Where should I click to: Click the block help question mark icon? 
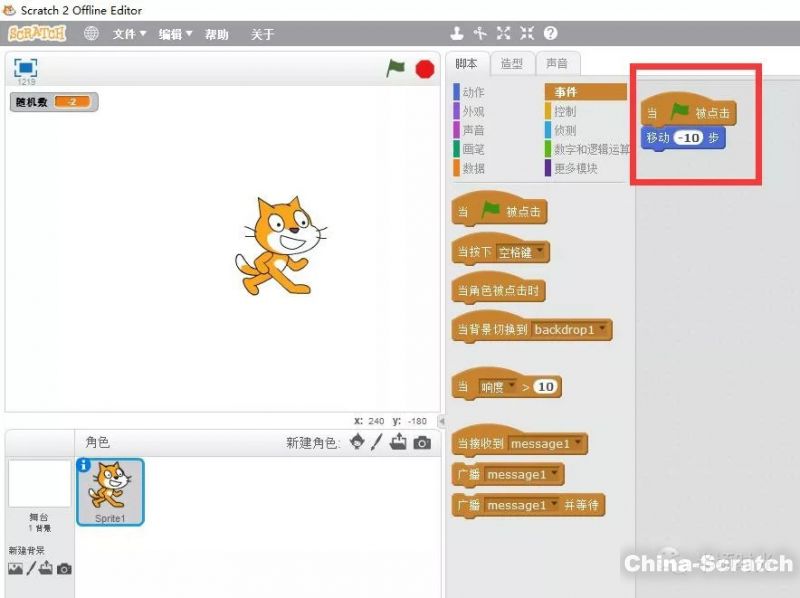[551, 34]
